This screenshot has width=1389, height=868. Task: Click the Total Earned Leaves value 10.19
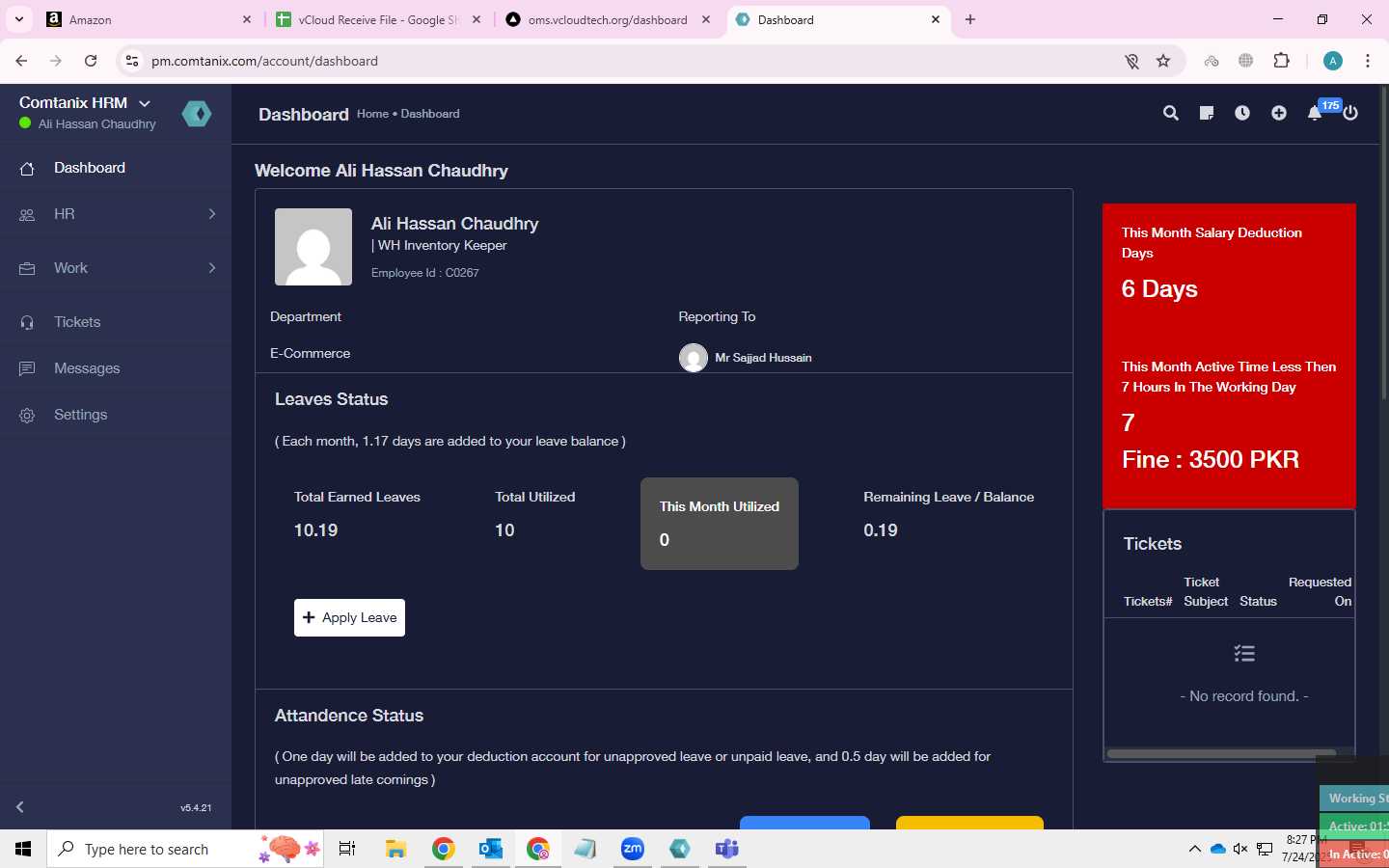click(x=316, y=530)
